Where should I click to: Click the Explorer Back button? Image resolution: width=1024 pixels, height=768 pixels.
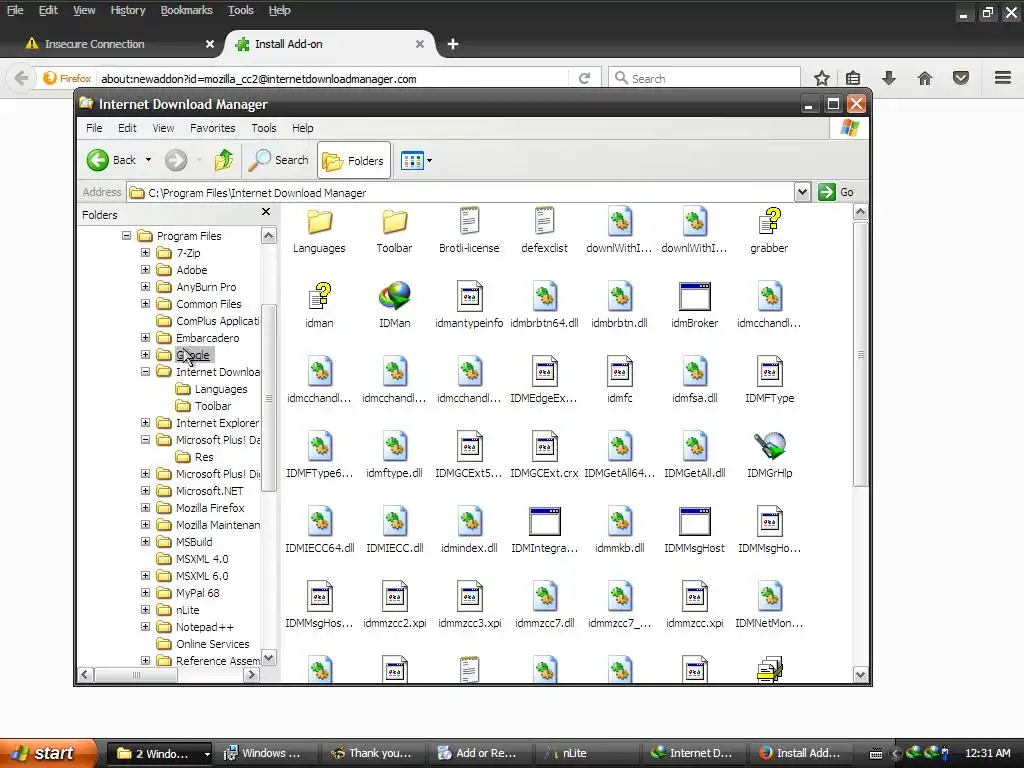(x=112, y=160)
